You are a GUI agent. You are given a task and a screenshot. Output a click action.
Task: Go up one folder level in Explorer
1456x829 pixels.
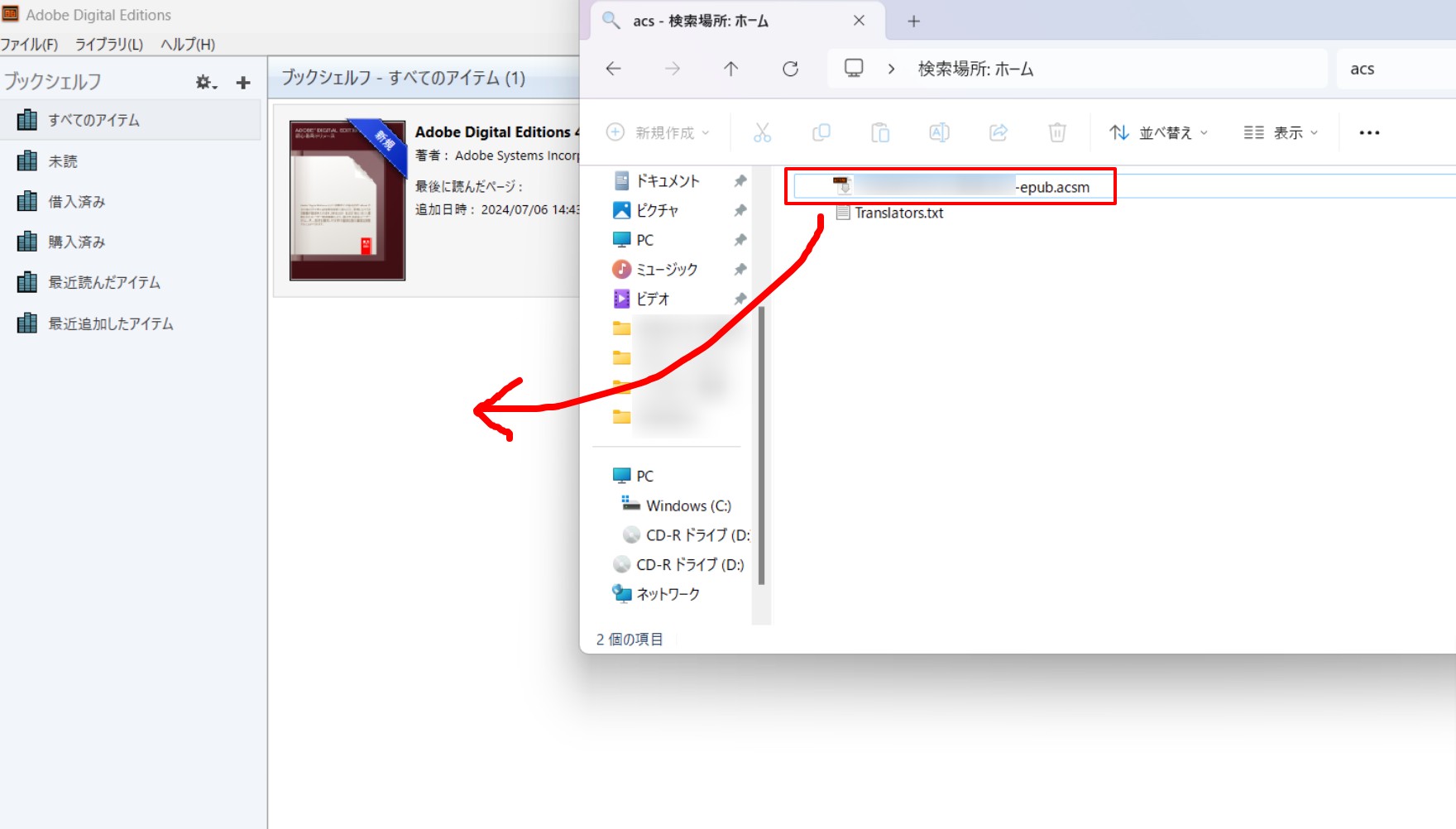coord(731,69)
